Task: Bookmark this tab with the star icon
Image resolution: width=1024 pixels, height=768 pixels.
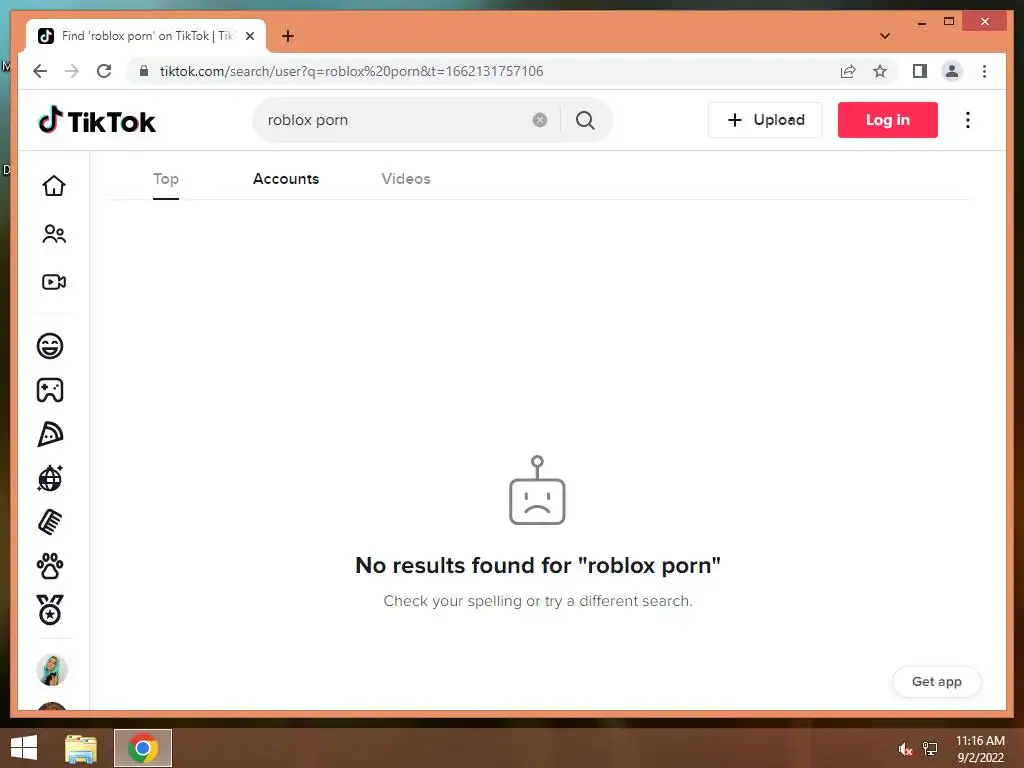Action: click(880, 71)
